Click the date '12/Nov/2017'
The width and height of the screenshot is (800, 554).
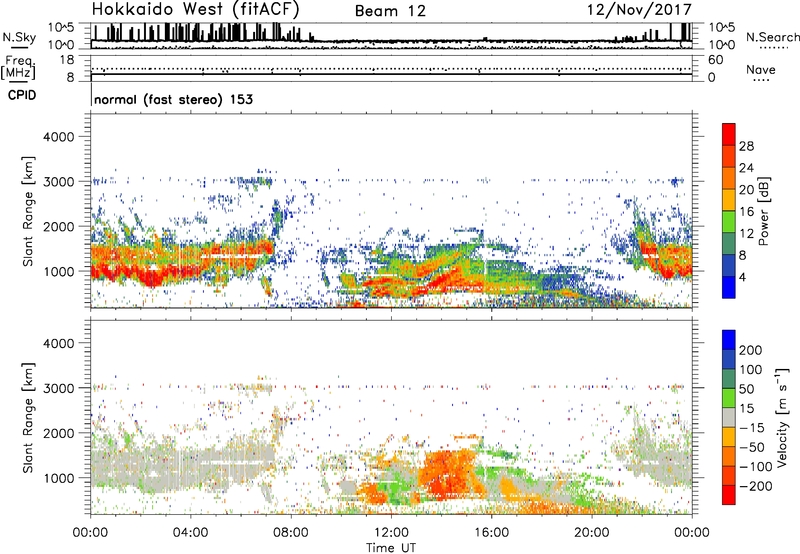pos(639,9)
